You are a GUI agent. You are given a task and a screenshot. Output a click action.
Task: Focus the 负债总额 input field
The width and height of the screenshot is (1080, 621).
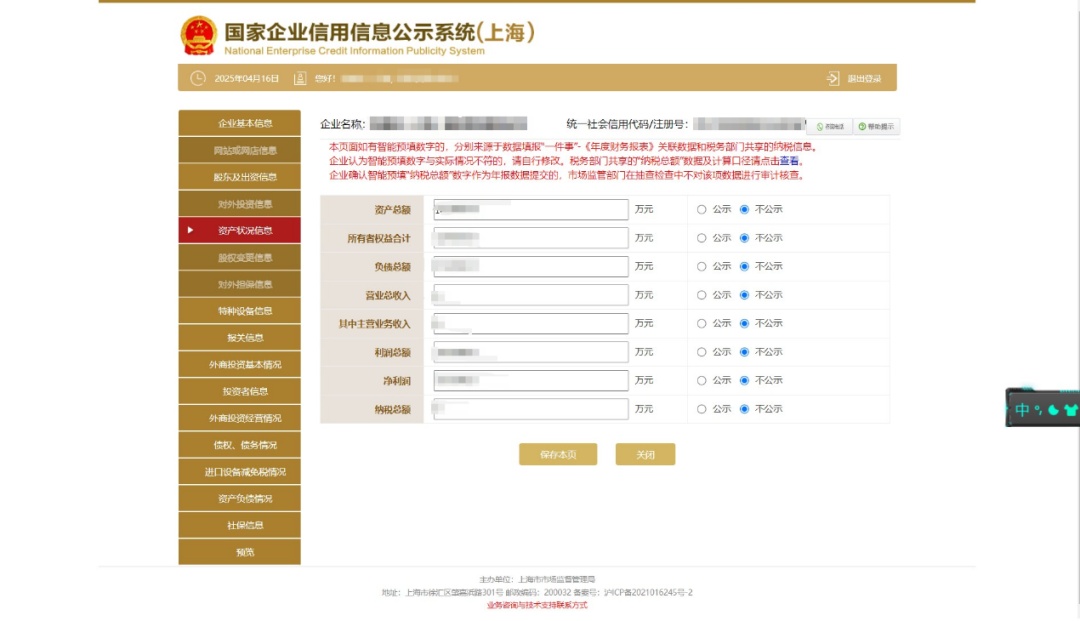tap(530, 266)
